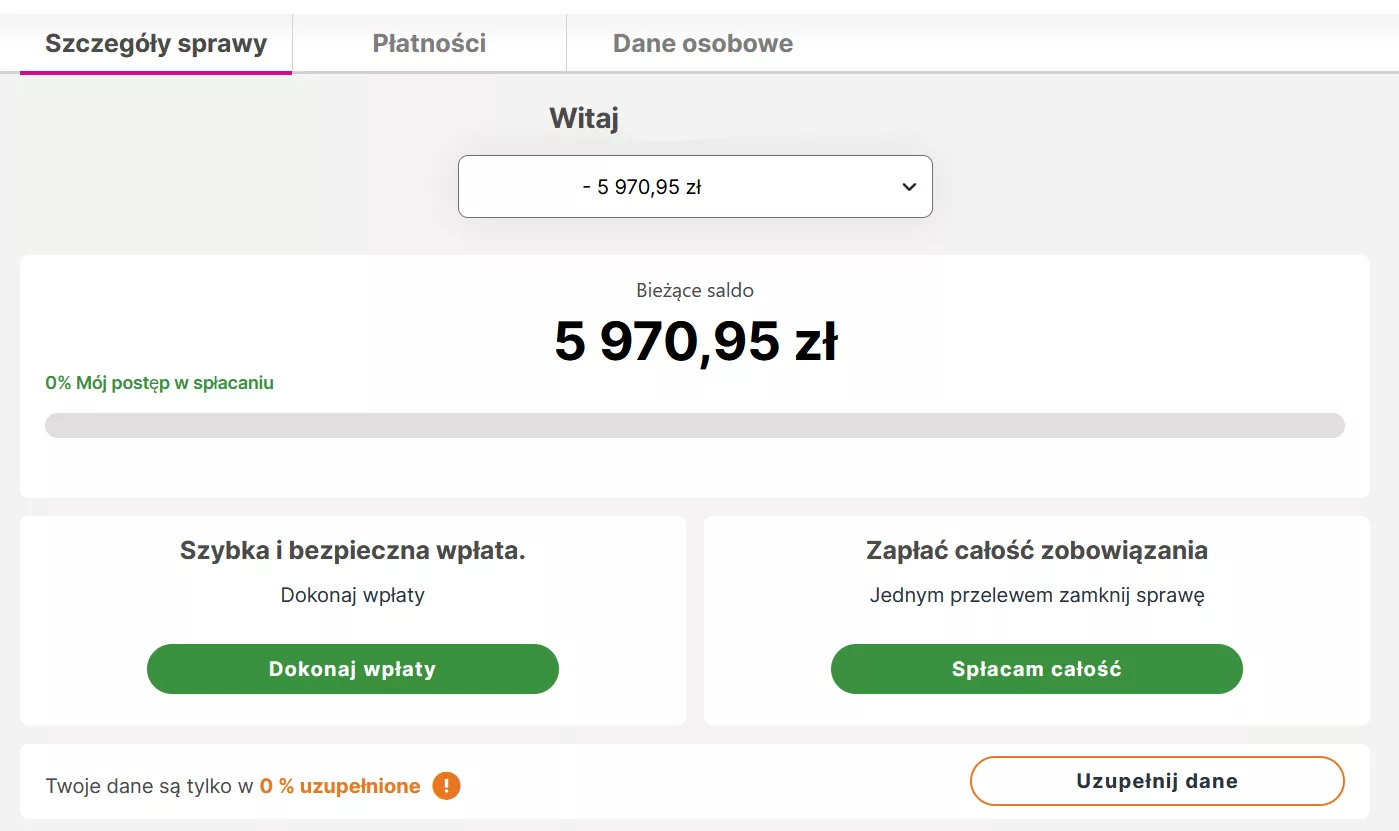Click the "0% Mój postęp w spłacaniu" label
Image resolution: width=1399 pixels, height=831 pixels.
pos(160,383)
